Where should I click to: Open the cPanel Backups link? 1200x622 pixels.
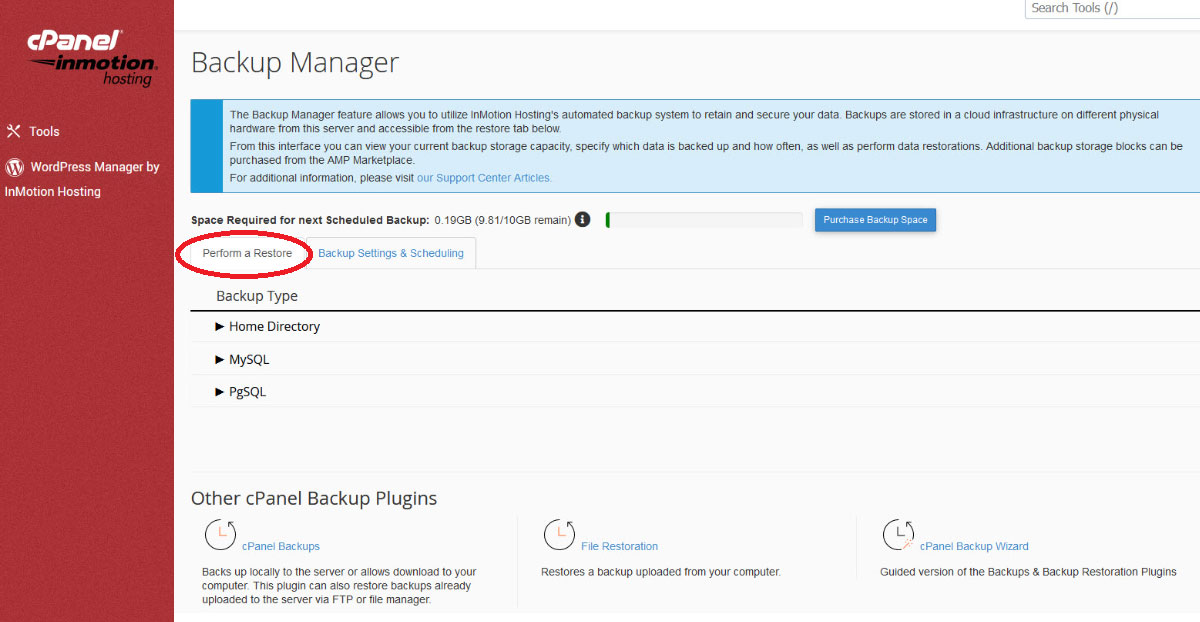281,546
